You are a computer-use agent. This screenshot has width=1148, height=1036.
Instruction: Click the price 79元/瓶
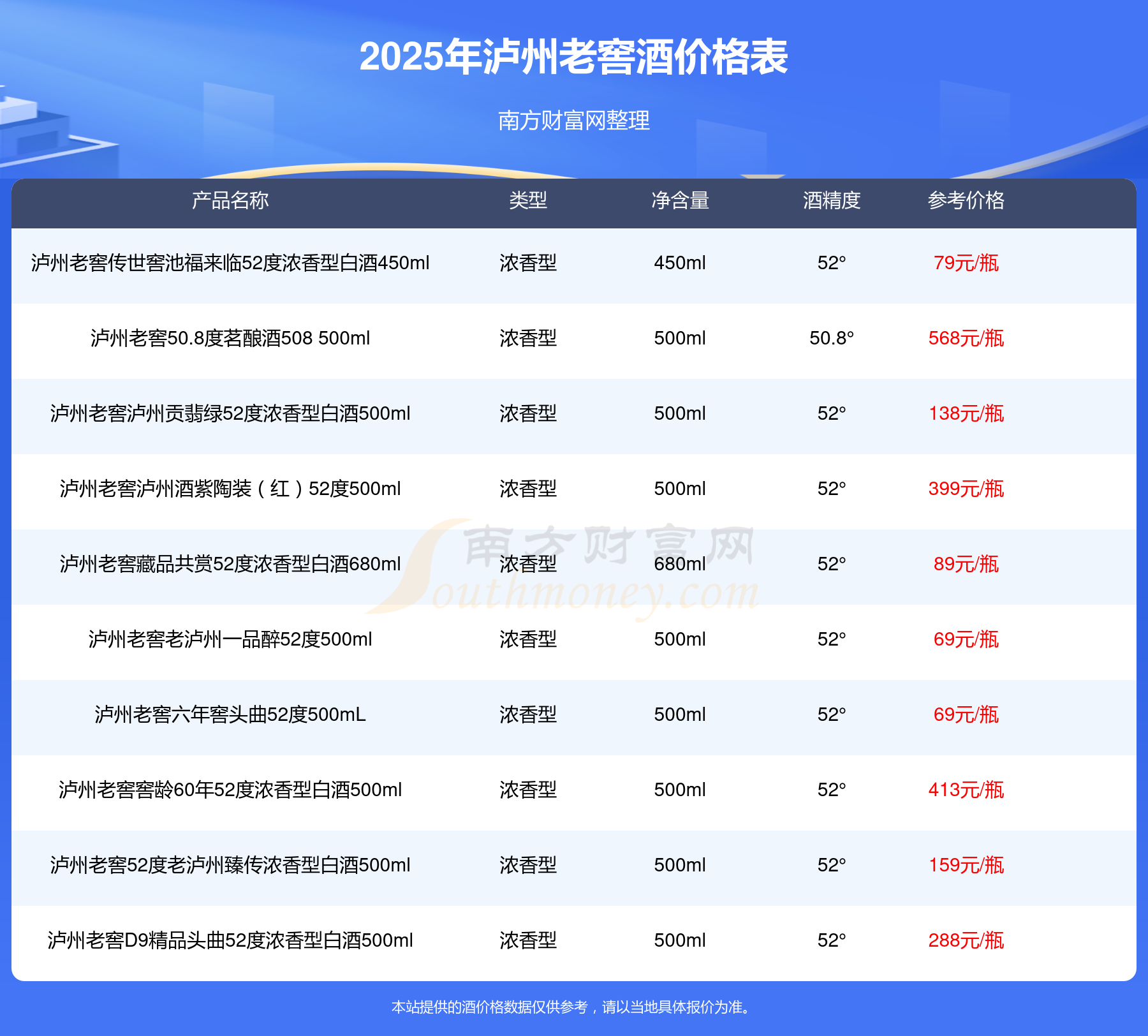click(966, 263)
